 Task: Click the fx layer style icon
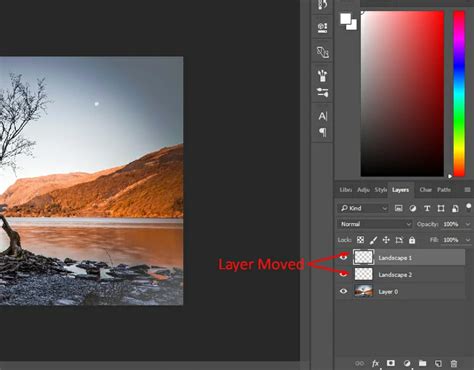(x=375, y=363)
